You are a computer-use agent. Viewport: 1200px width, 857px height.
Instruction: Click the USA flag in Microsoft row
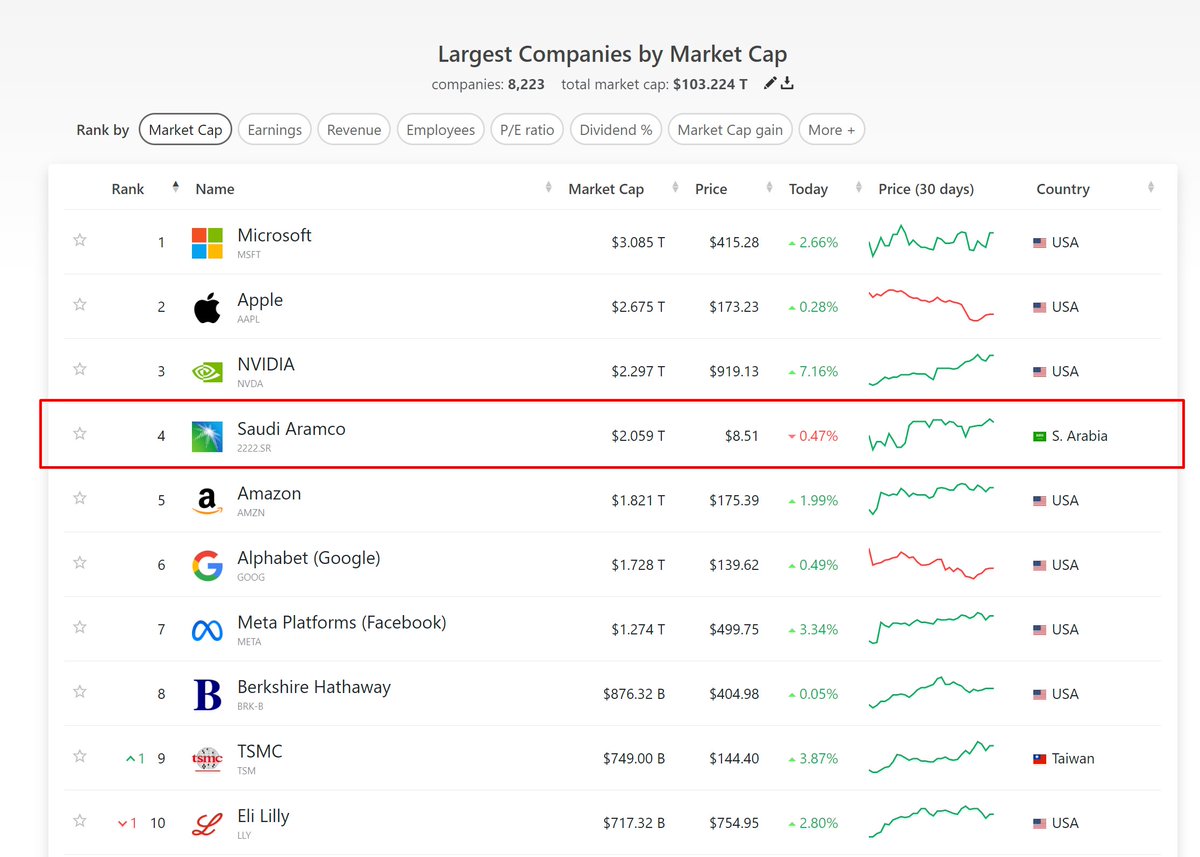(1040, 243)
